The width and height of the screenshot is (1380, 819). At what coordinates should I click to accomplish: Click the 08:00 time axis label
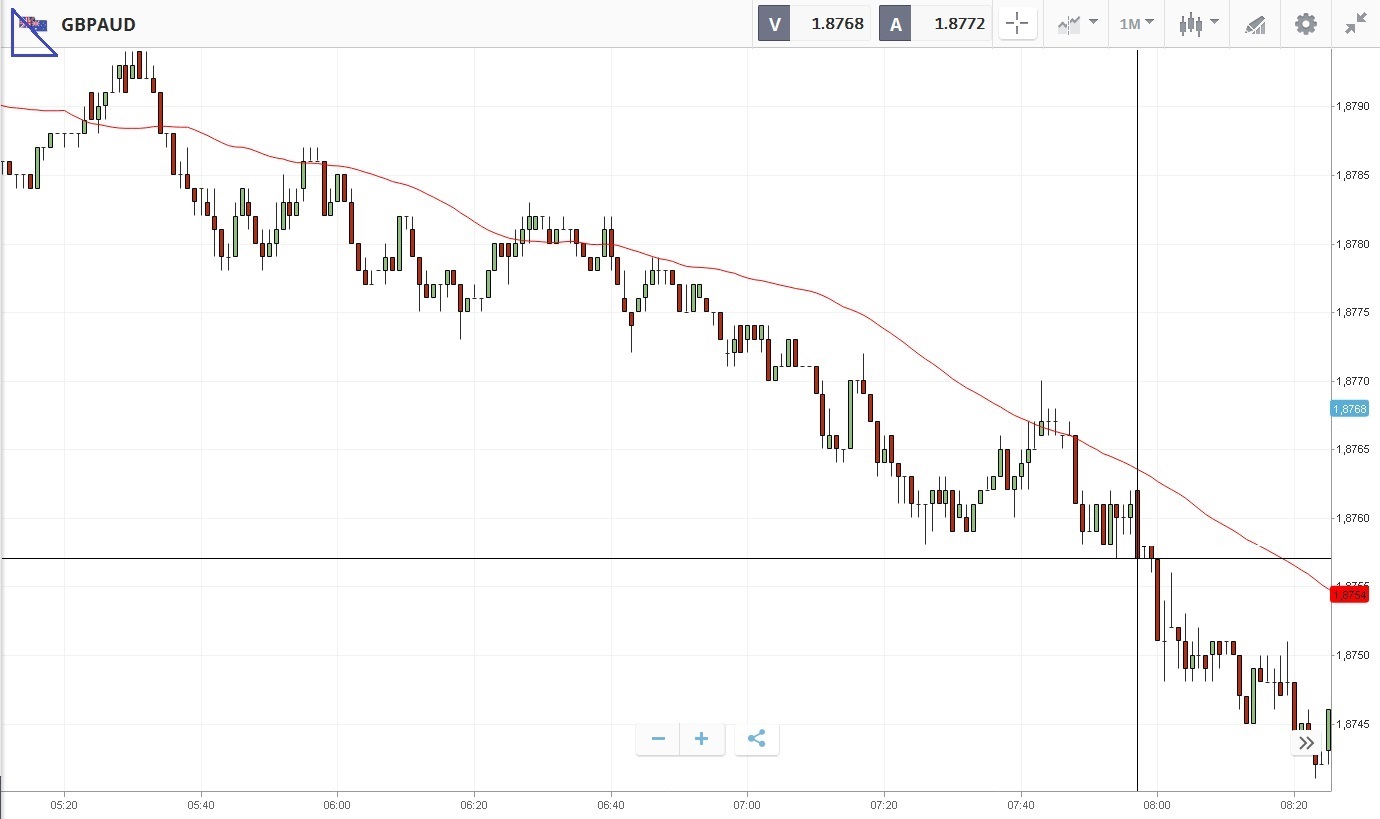pyautogui.click(x=1157, y=804)
